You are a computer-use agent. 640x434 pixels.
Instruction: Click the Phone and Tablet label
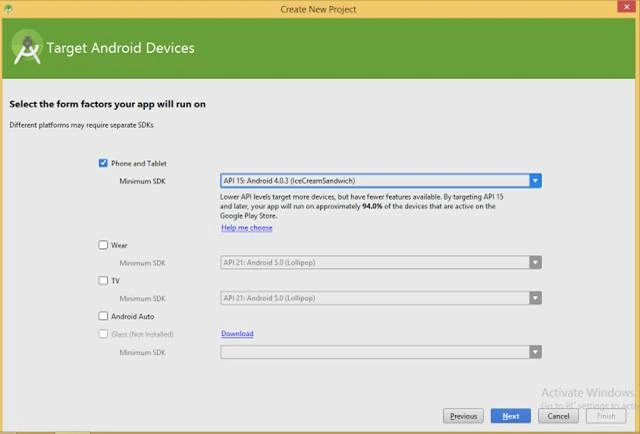click(139, 163)
